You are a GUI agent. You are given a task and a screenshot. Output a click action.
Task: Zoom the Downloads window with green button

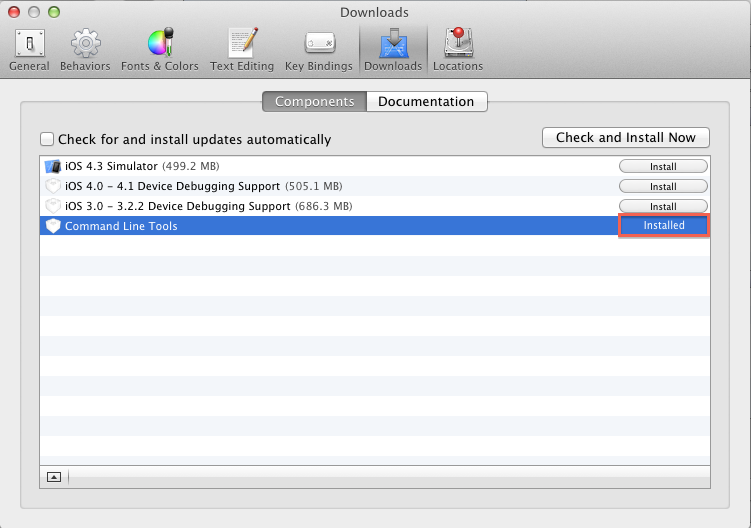[x=54, y=12]
